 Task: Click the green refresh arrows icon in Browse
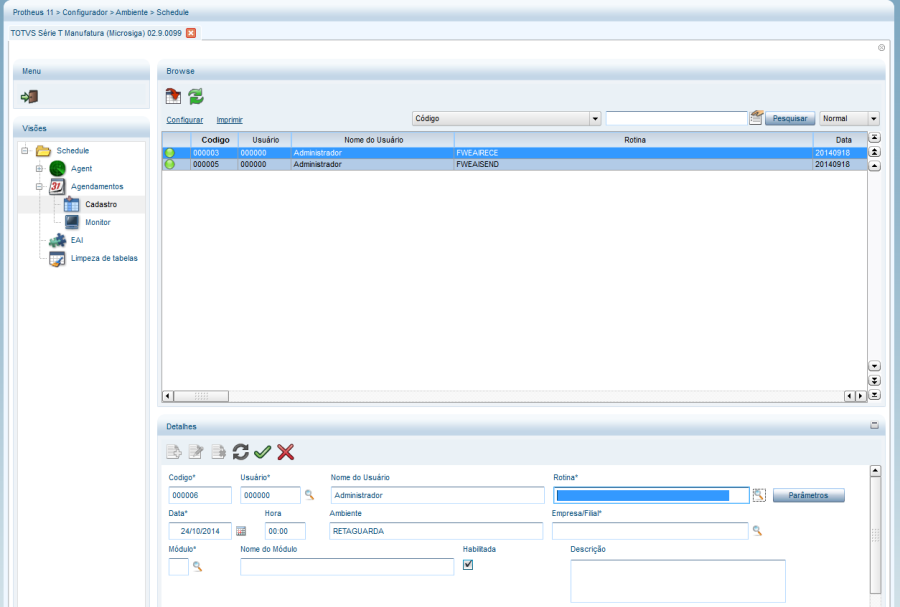pyautogui.click(x=196, y=96)
